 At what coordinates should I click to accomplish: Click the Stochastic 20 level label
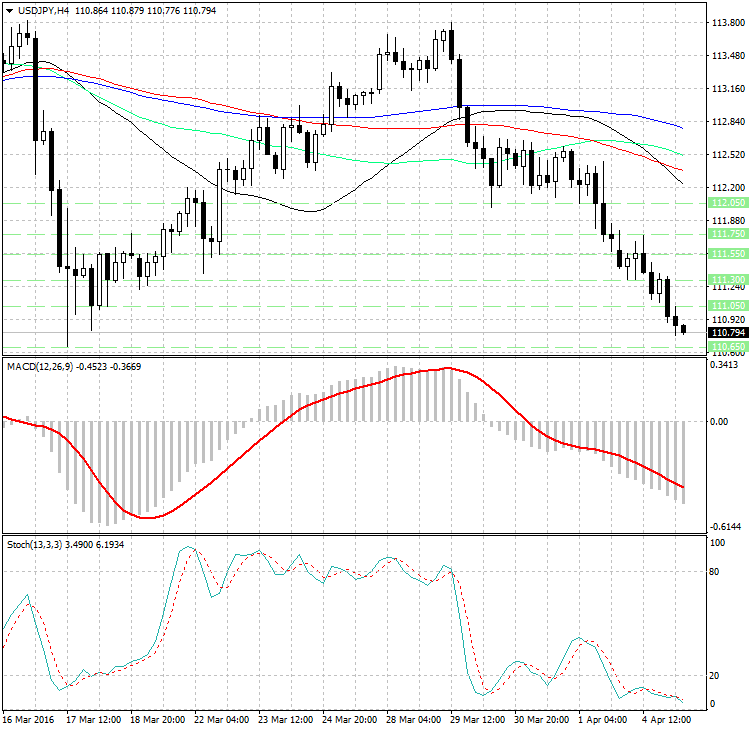714,676
